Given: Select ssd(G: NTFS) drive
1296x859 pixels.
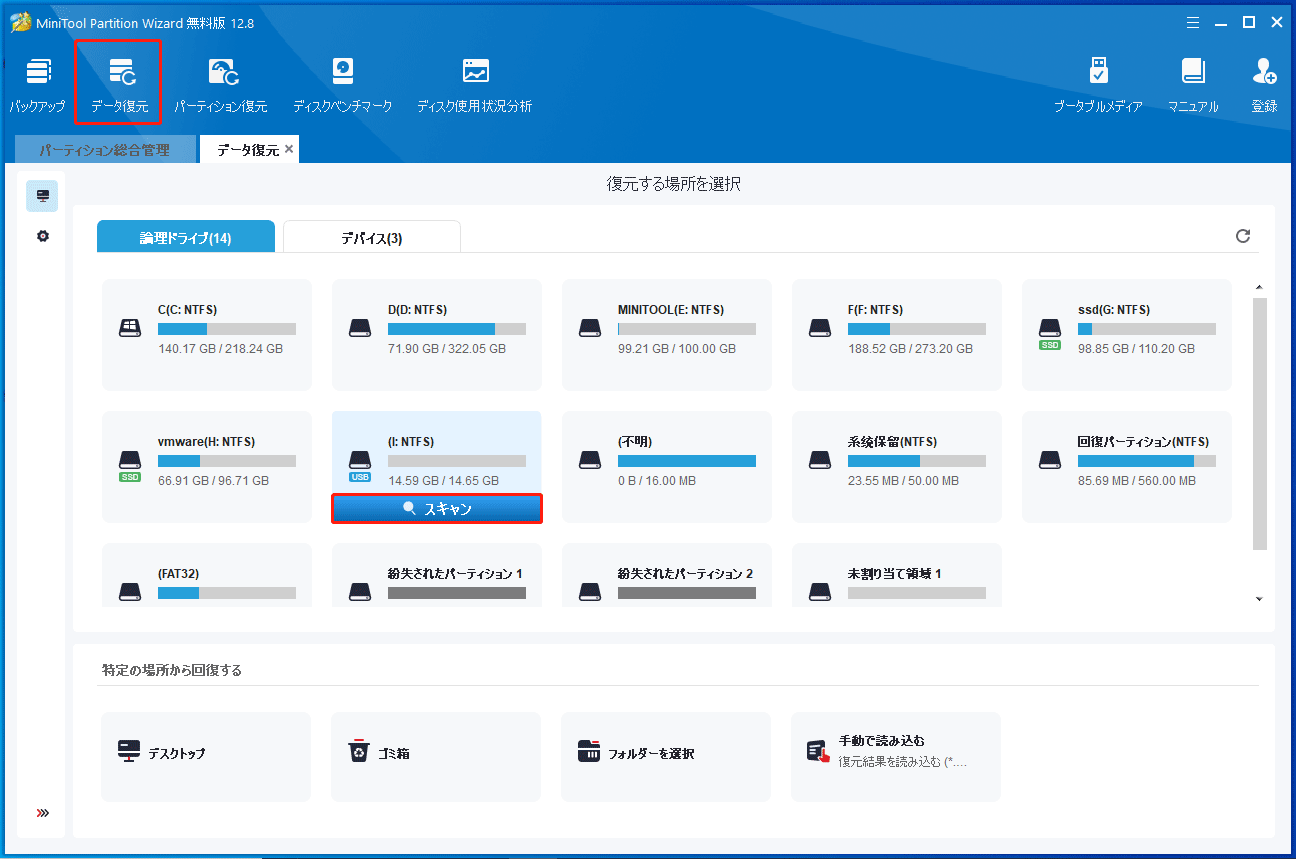Looking at the screenshot, I should pyautogui.click(x=1127, y=334).
